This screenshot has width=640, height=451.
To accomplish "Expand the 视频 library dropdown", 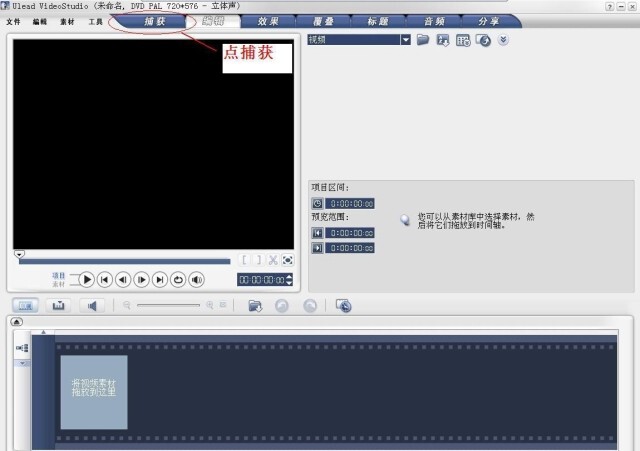I will tap(405, 40).
